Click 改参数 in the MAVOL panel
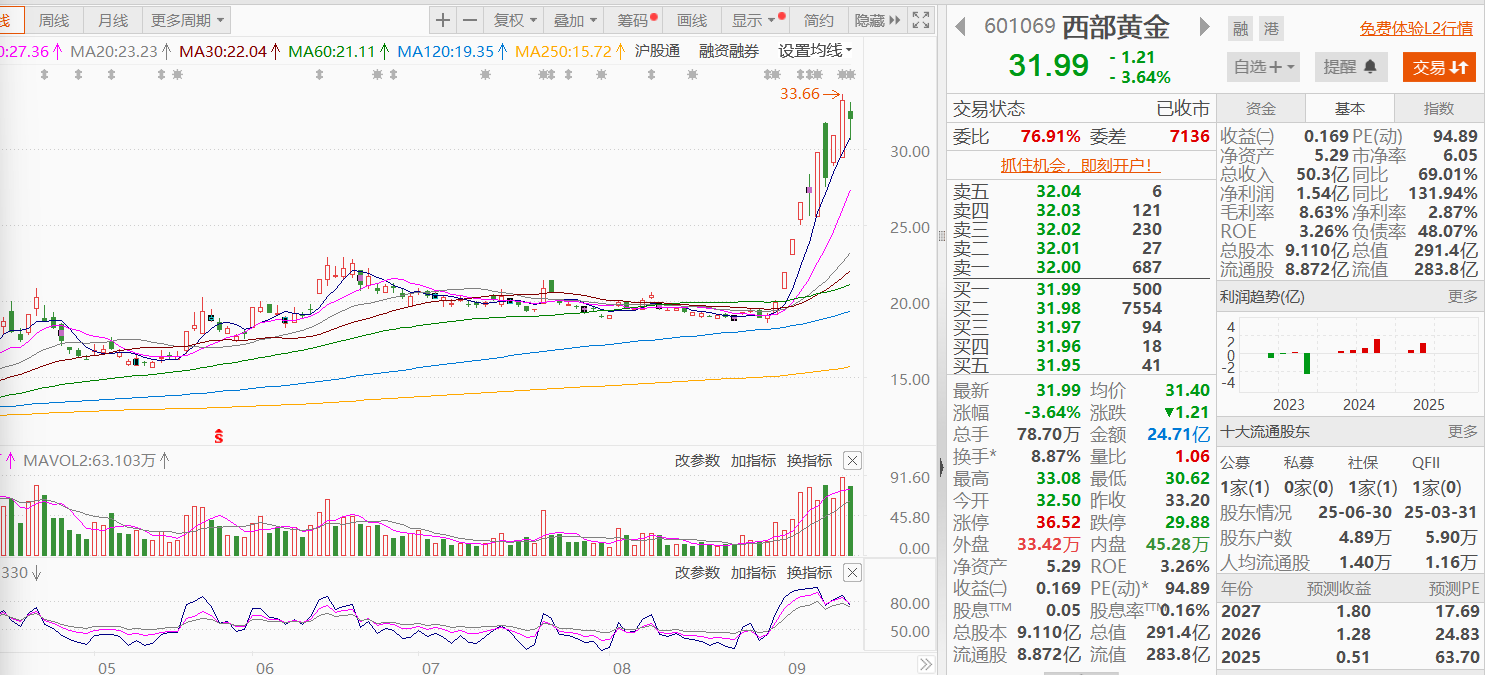1485x675 pixels. [697, 460]
